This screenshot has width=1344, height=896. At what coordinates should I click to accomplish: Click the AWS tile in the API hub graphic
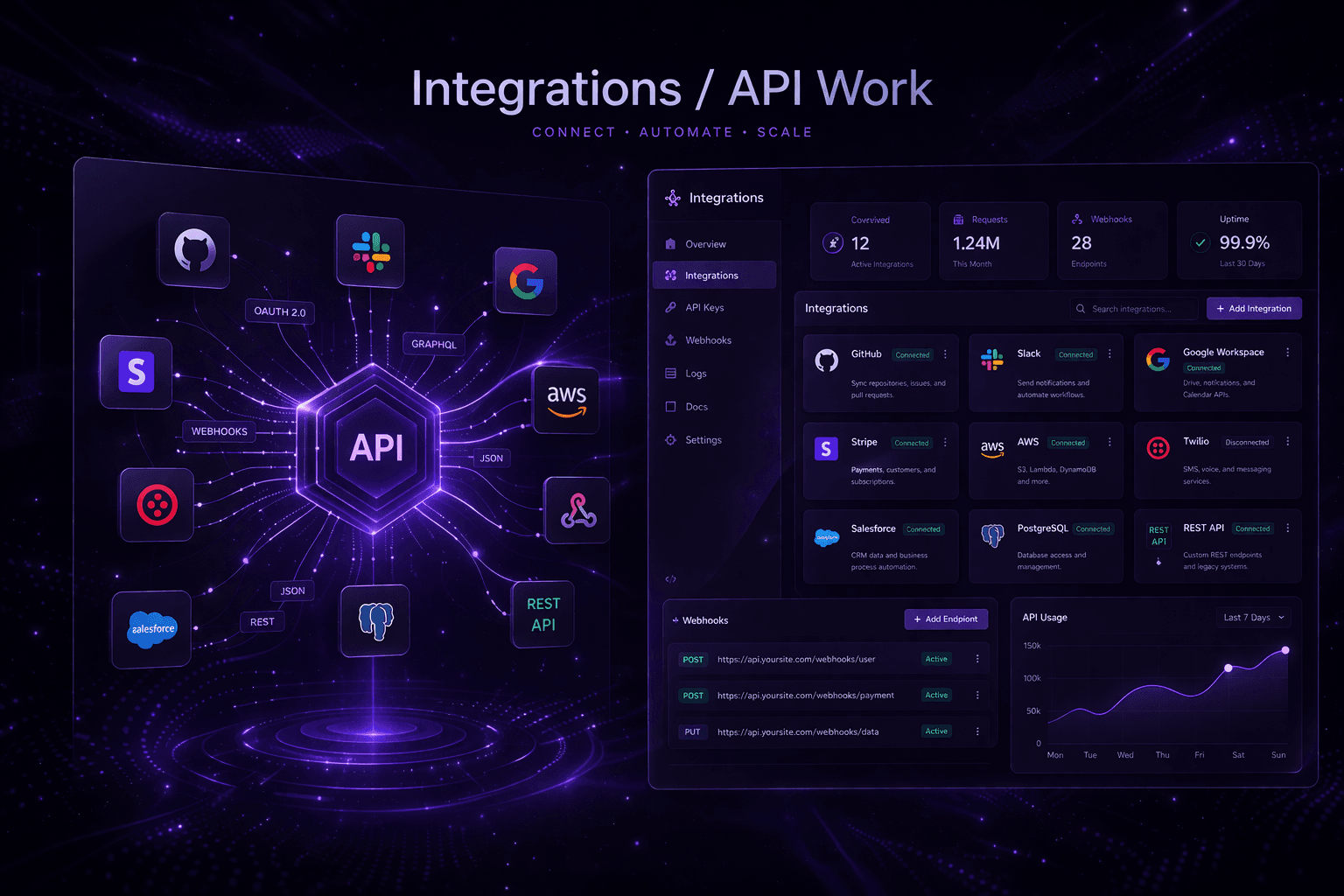tap(566, 400)
